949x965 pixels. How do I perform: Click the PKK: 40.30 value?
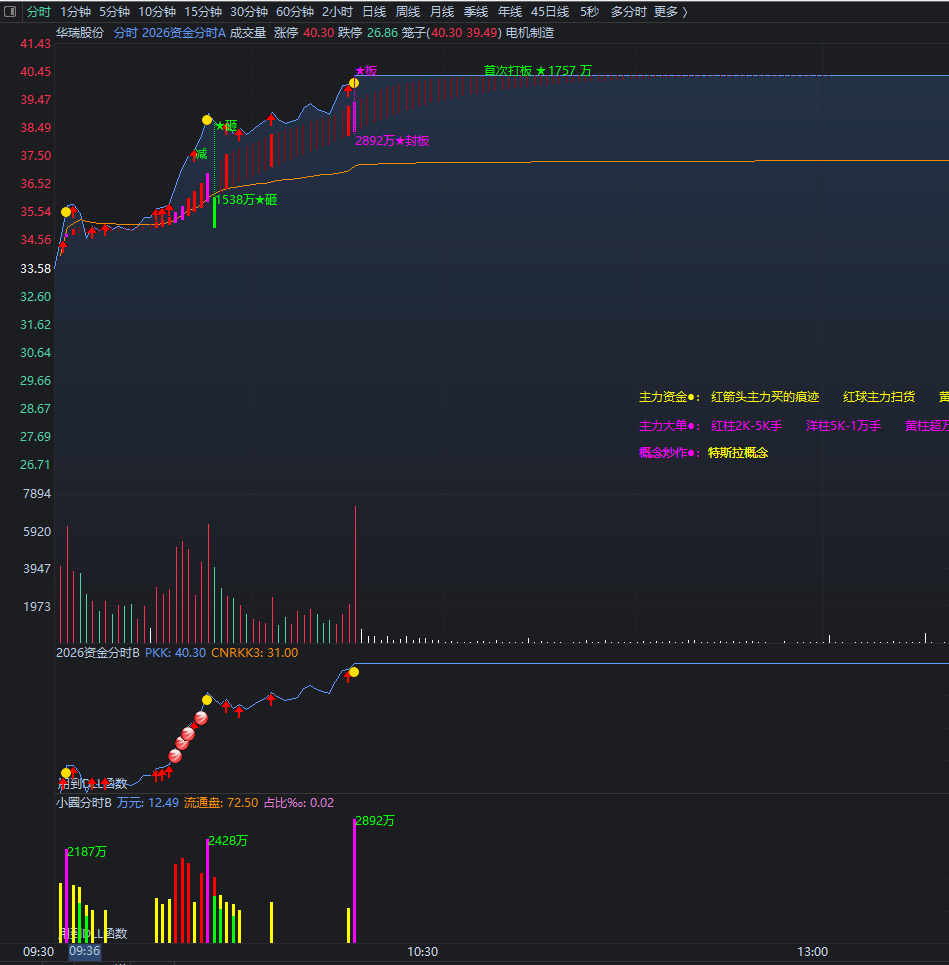click(175, 652)
